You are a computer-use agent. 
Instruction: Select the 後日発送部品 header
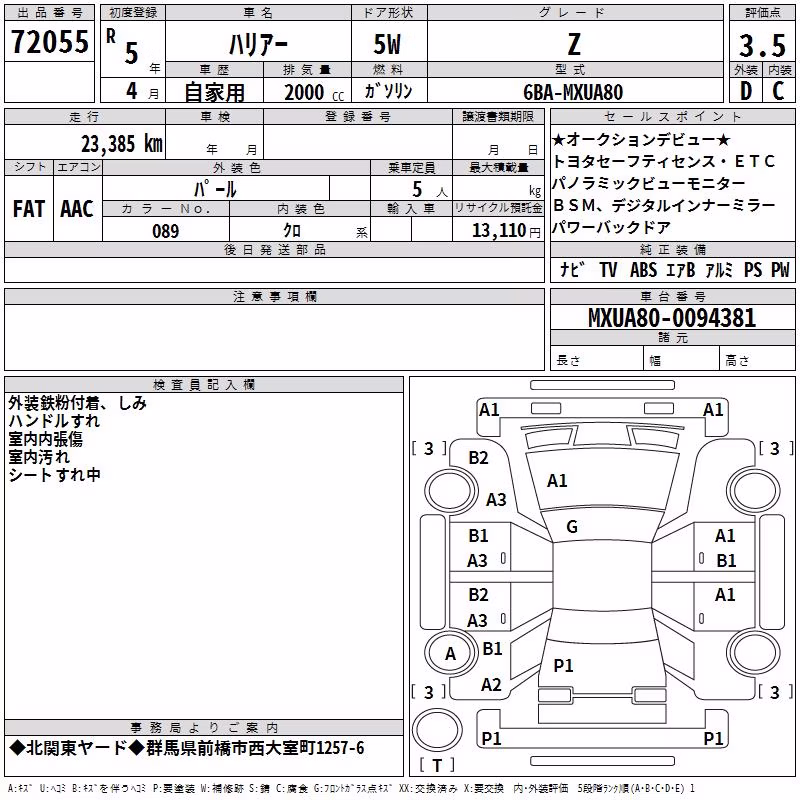pos(274,249)
